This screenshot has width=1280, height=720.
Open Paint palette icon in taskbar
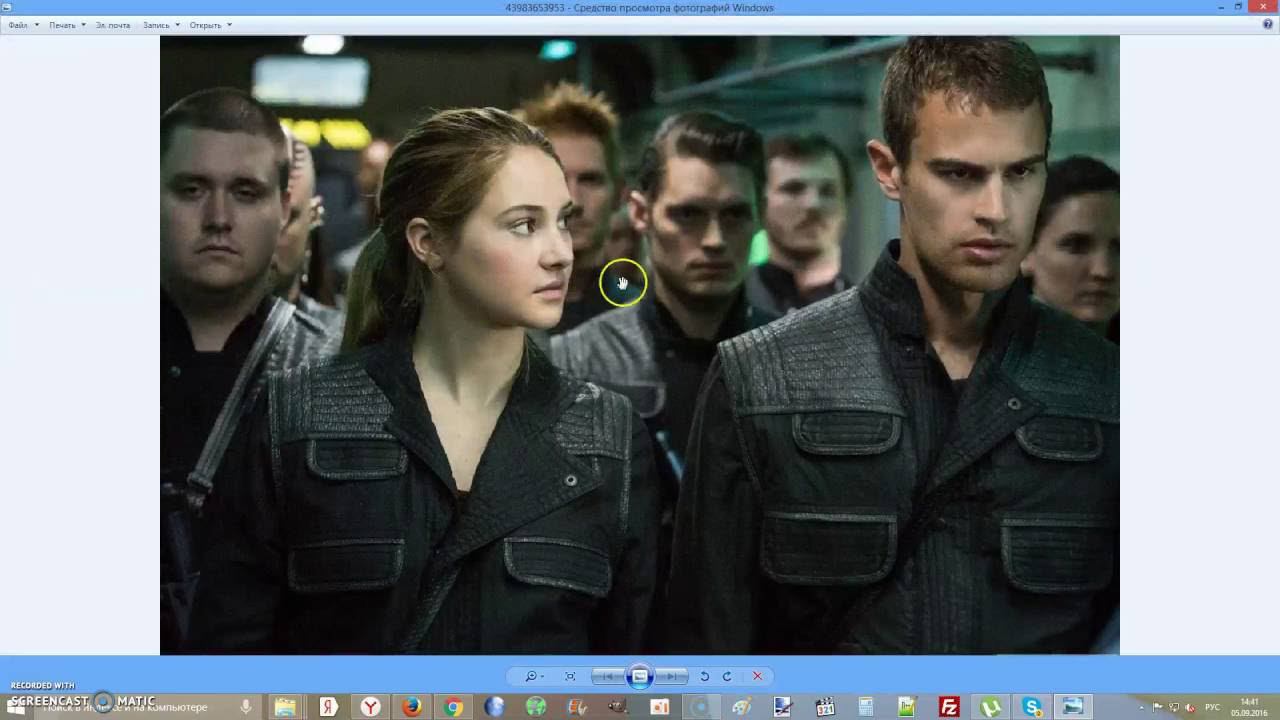pyautogui.click(x=742, y=707)
